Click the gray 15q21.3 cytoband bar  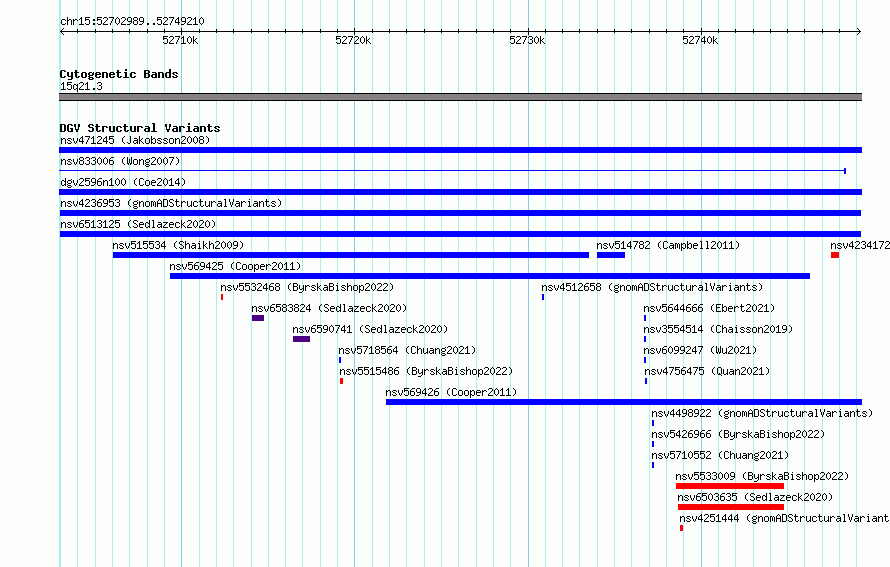coord(461,98)
